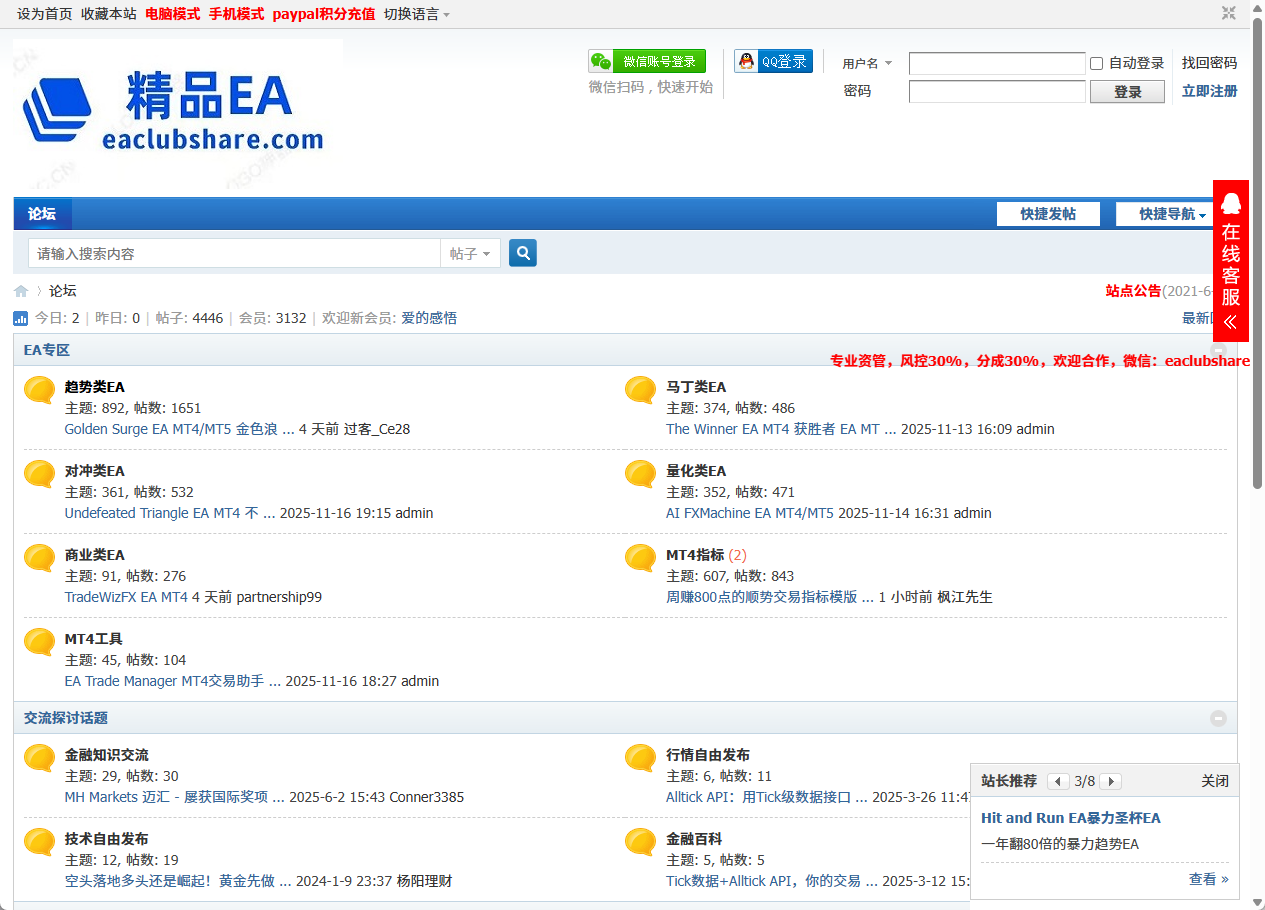This screenshot has height=910, width=1265.
Task: Collapse the 交流探讨话题 section
Action: [1218, 718]
